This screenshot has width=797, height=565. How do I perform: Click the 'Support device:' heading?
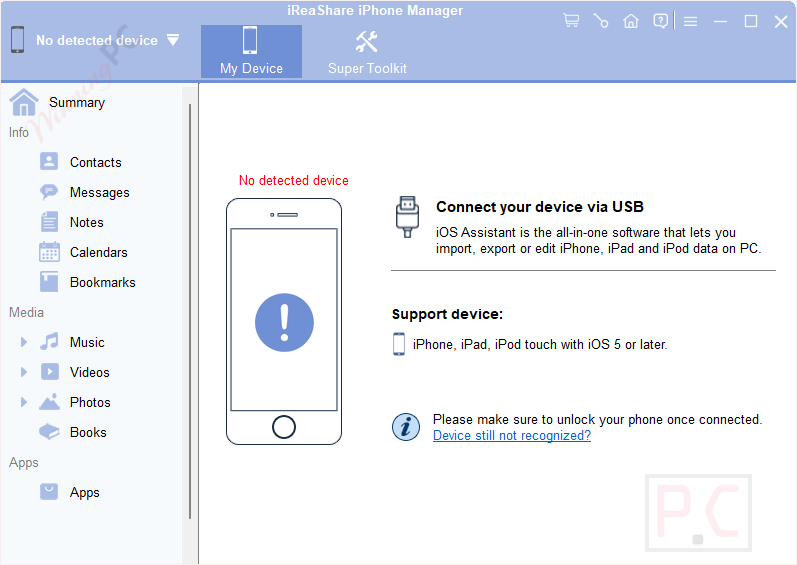coord(447,315)
